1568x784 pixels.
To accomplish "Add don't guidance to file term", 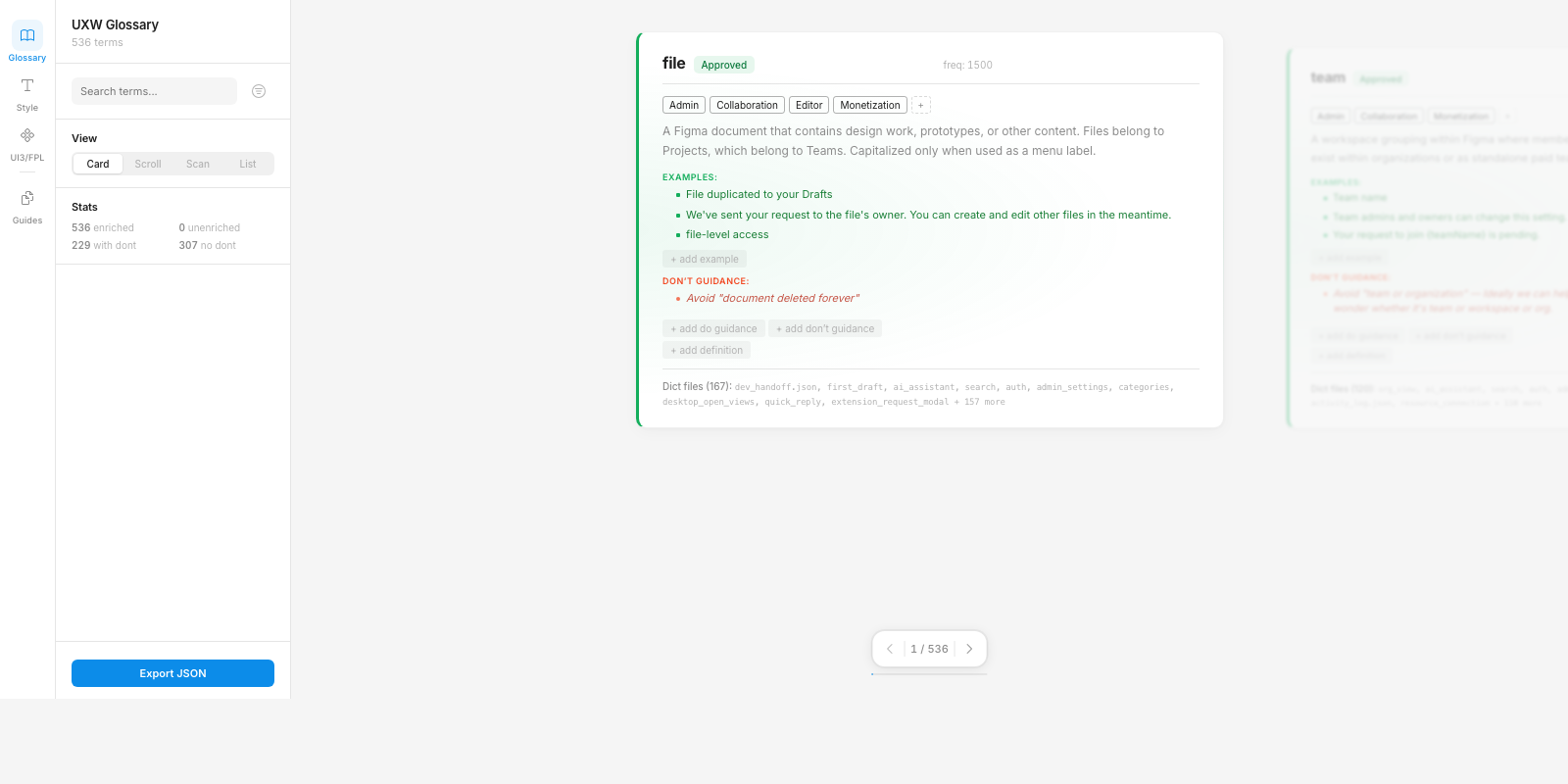I will [825, 328].
